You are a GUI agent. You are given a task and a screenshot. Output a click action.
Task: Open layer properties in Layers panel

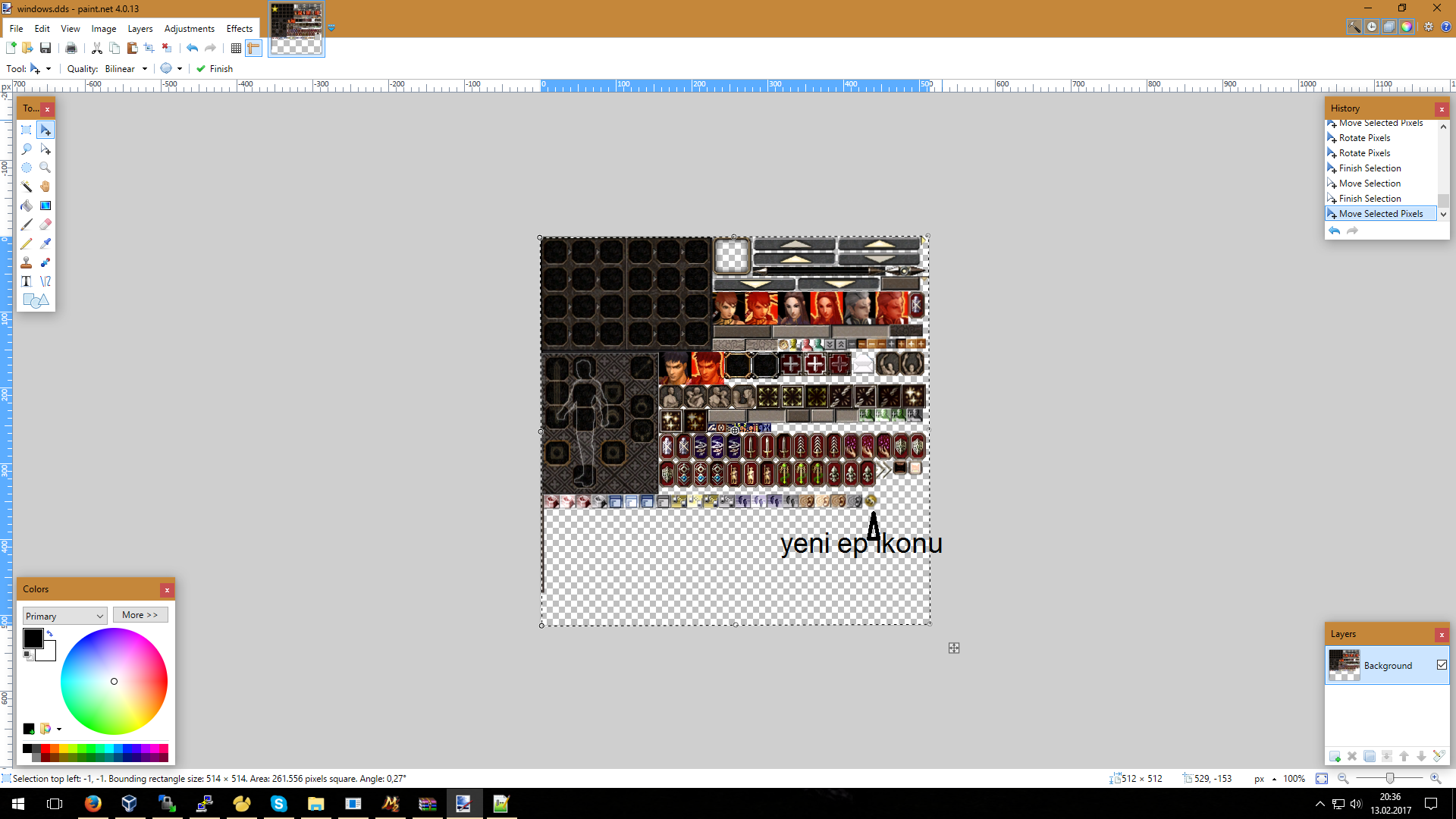click(x=1439, y=756)
